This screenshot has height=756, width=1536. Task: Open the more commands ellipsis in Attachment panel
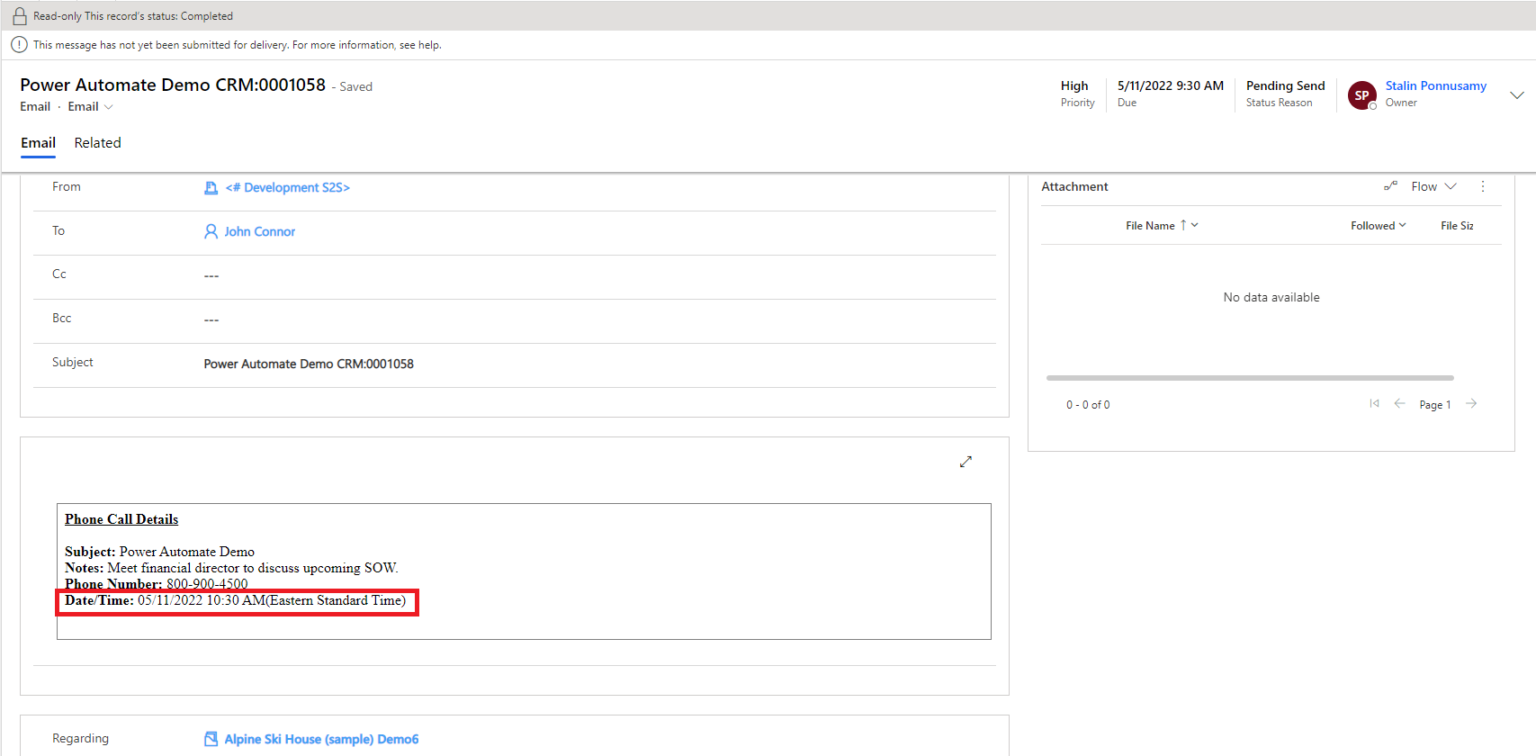pos(1483,186)
